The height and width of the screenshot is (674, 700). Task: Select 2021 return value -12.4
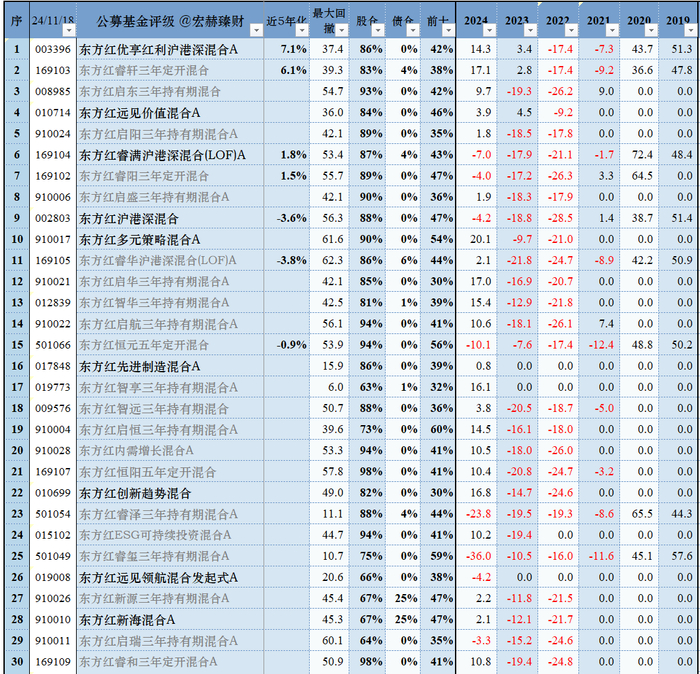tap(600, 345)
